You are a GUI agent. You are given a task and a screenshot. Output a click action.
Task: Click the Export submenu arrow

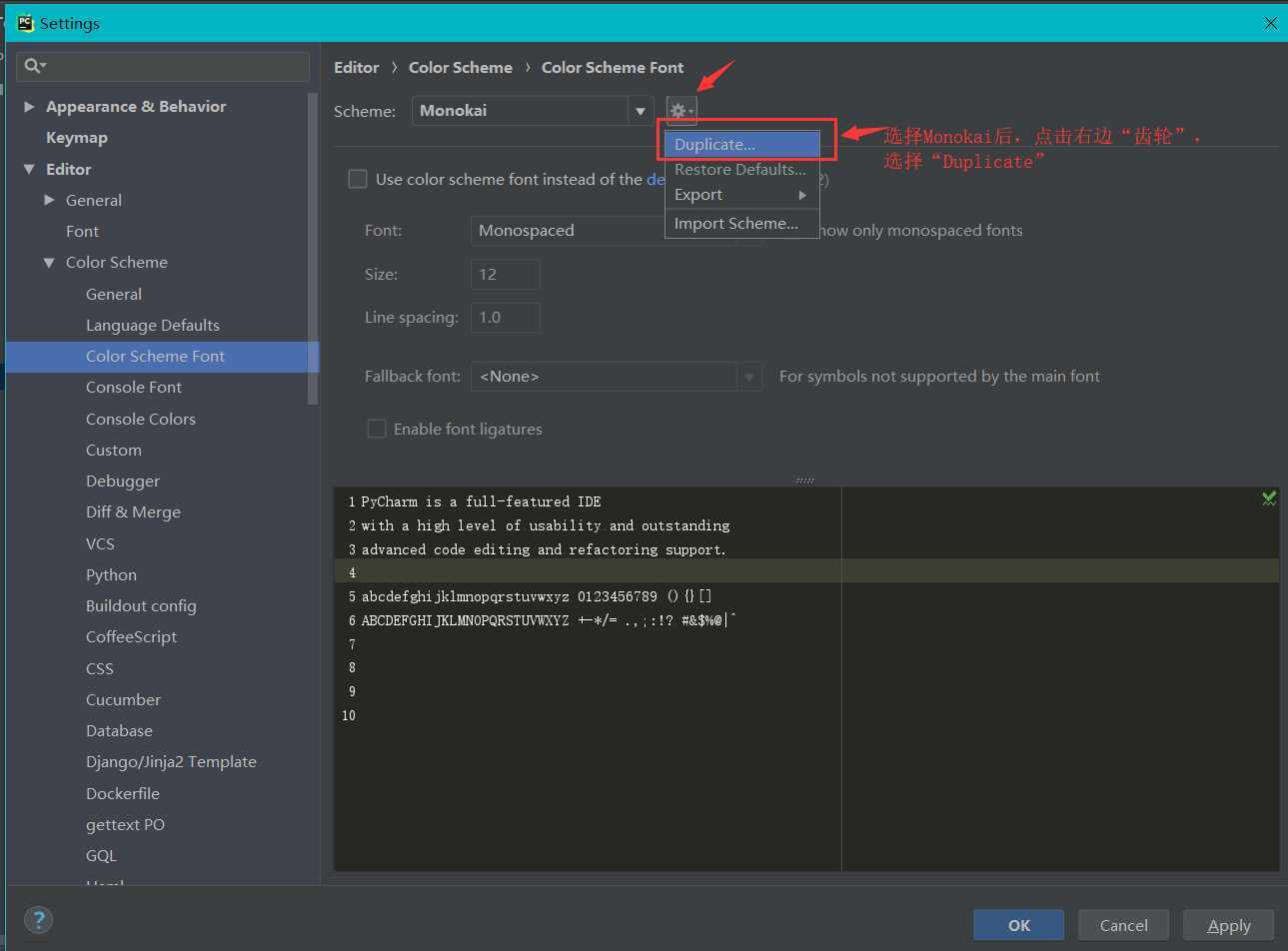click(x=801, y=195)
